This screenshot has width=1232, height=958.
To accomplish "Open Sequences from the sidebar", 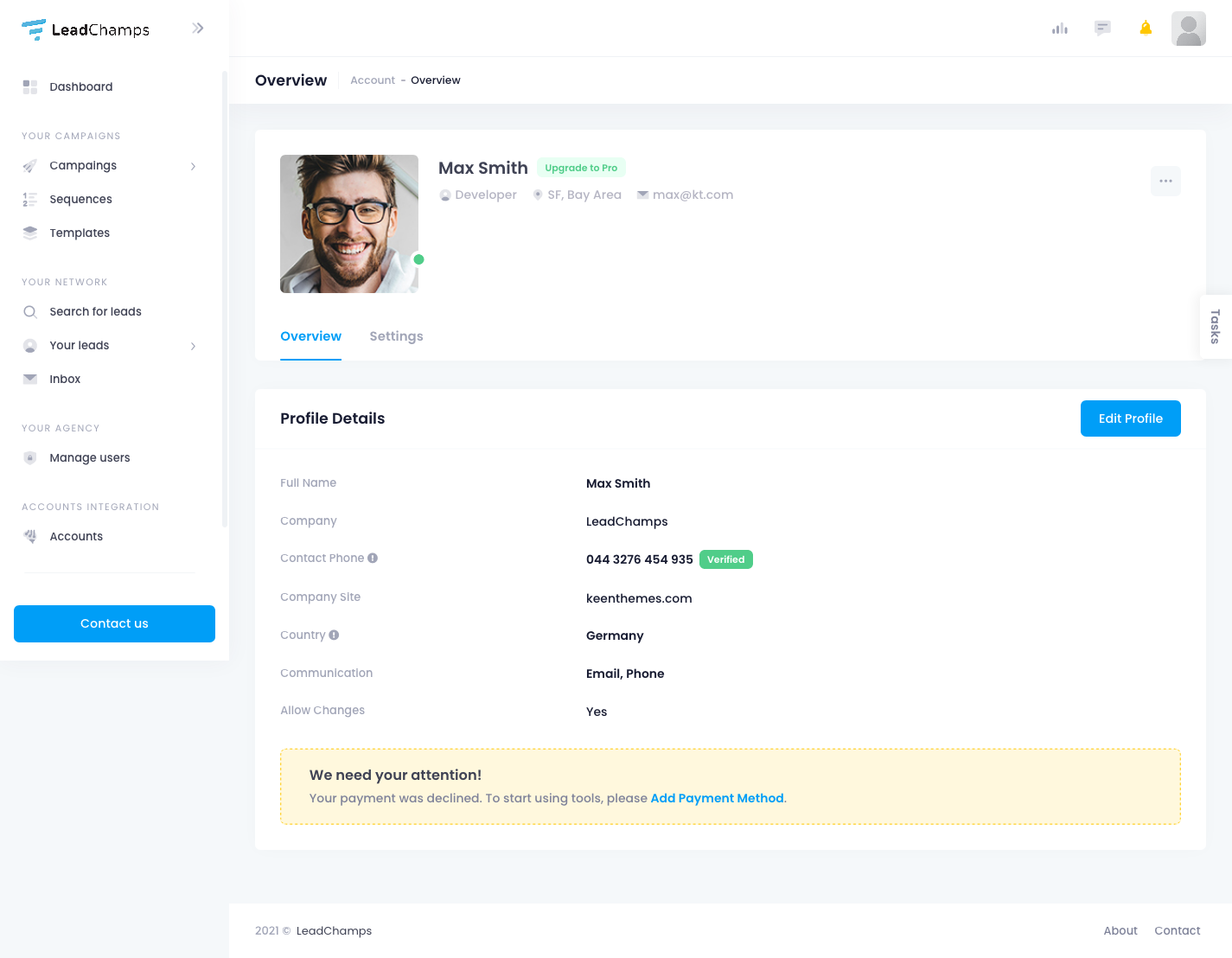I will (x=80, y=199).
